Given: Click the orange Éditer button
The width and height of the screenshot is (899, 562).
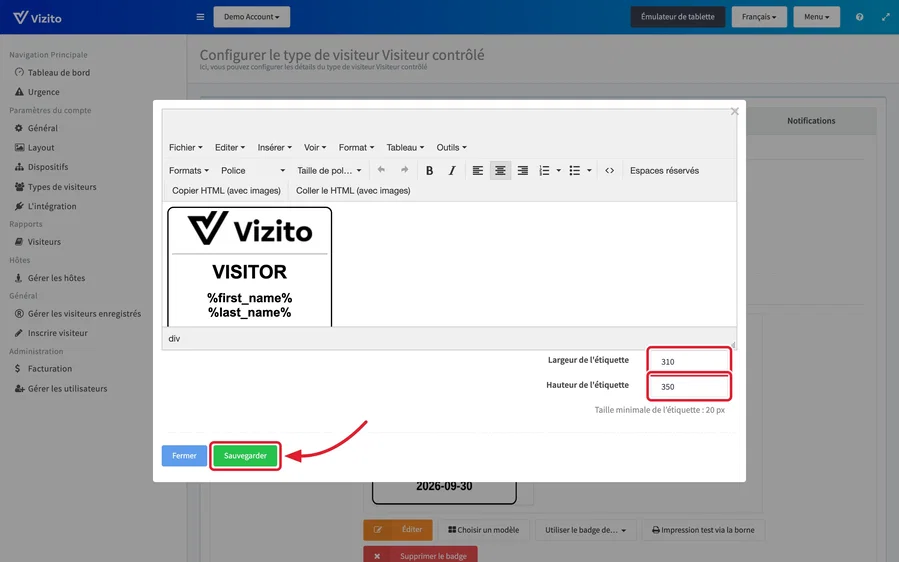Looking at the screenshot, I should pyautogui.click(x=398, y=530).
